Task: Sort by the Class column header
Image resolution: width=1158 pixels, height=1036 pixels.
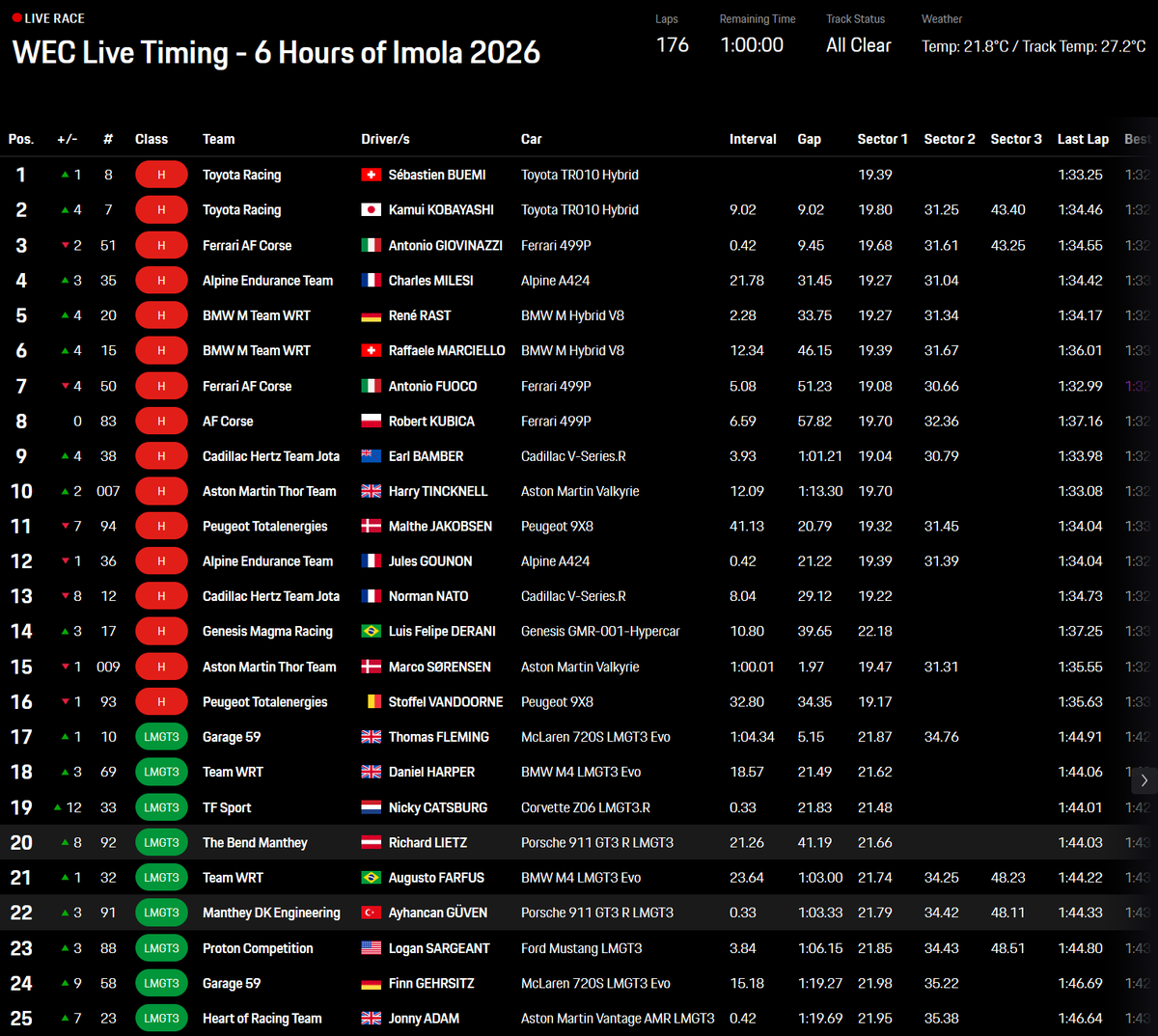Action: [152, 139]
